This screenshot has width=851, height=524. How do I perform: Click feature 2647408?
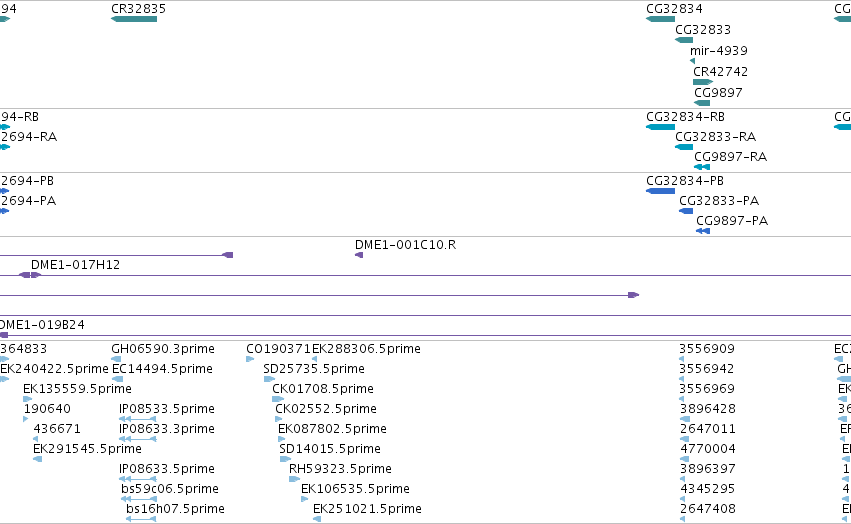[682, 520]
